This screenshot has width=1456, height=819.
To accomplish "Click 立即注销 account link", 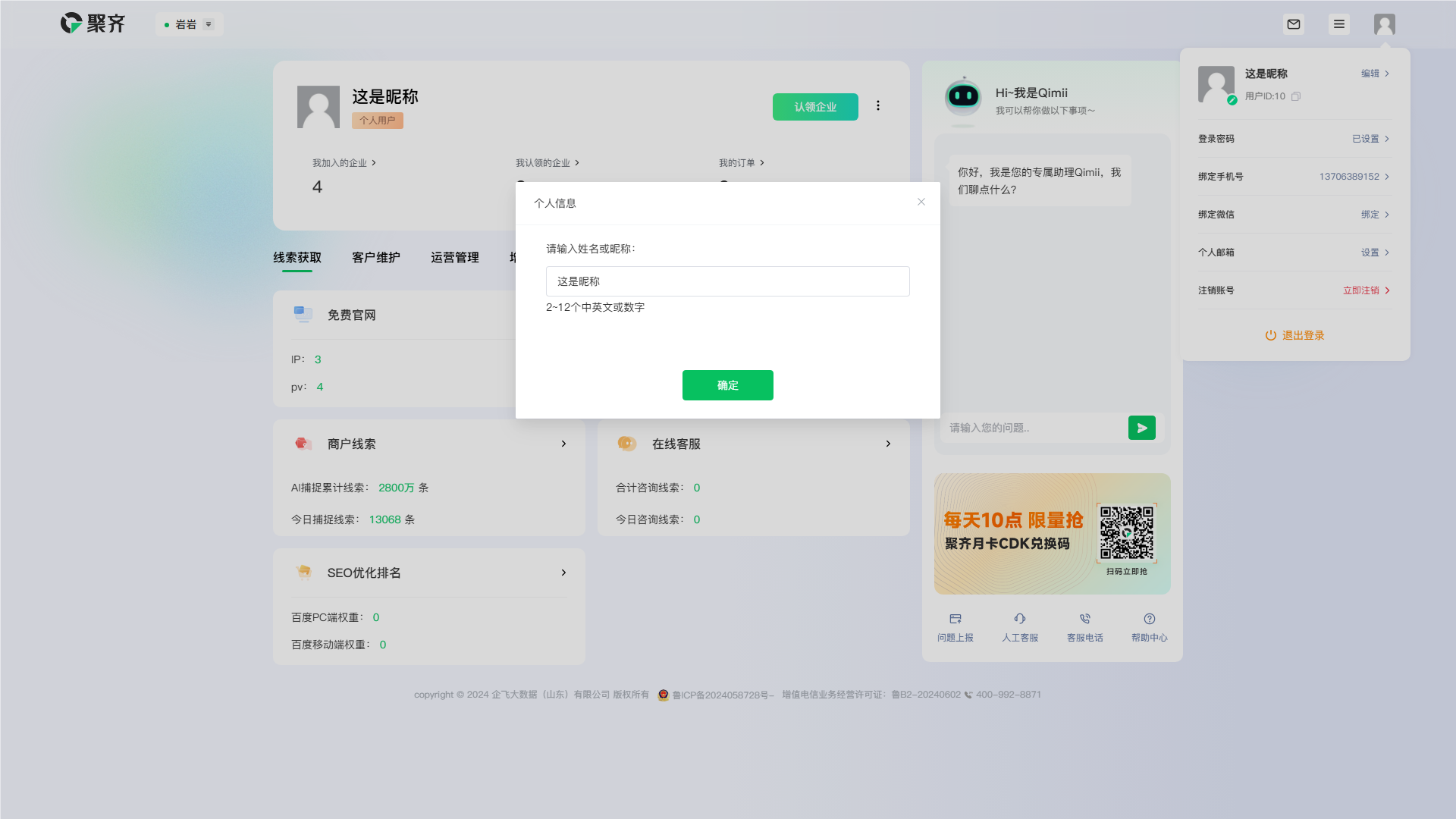I will (1366, 290).
